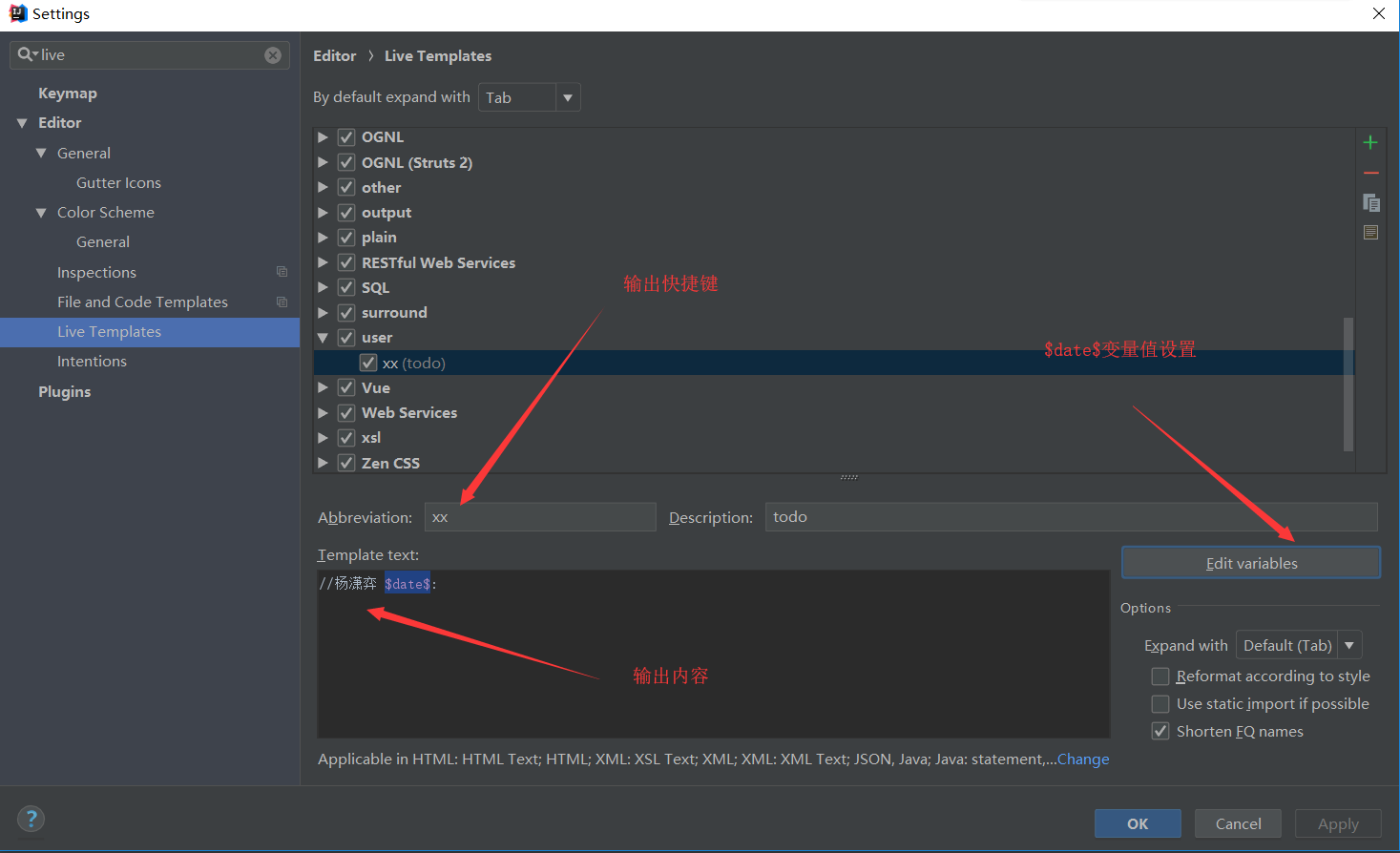Open Inspections settings page
Image resolution: width=1400 pixels, height=853 pixels.
[96, 273]
